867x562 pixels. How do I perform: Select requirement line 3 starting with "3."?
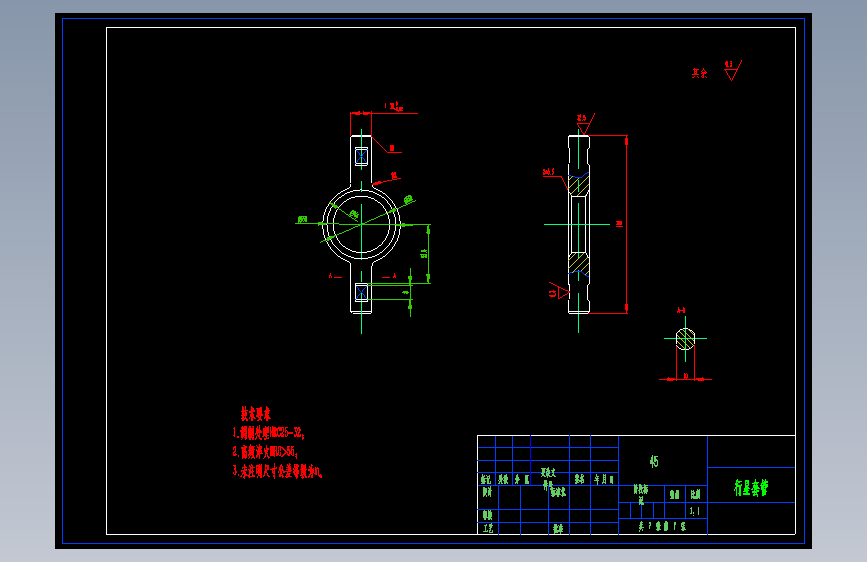click(x=278, y=471)
